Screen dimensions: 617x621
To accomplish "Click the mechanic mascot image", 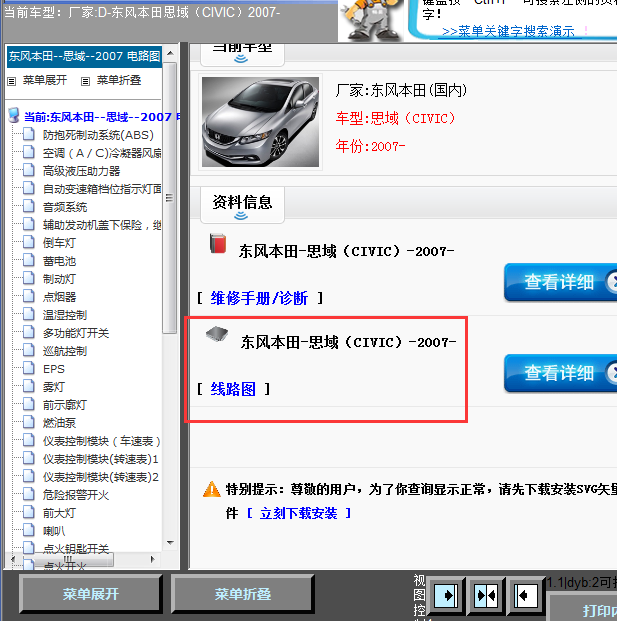I will (x=371, y=20).
